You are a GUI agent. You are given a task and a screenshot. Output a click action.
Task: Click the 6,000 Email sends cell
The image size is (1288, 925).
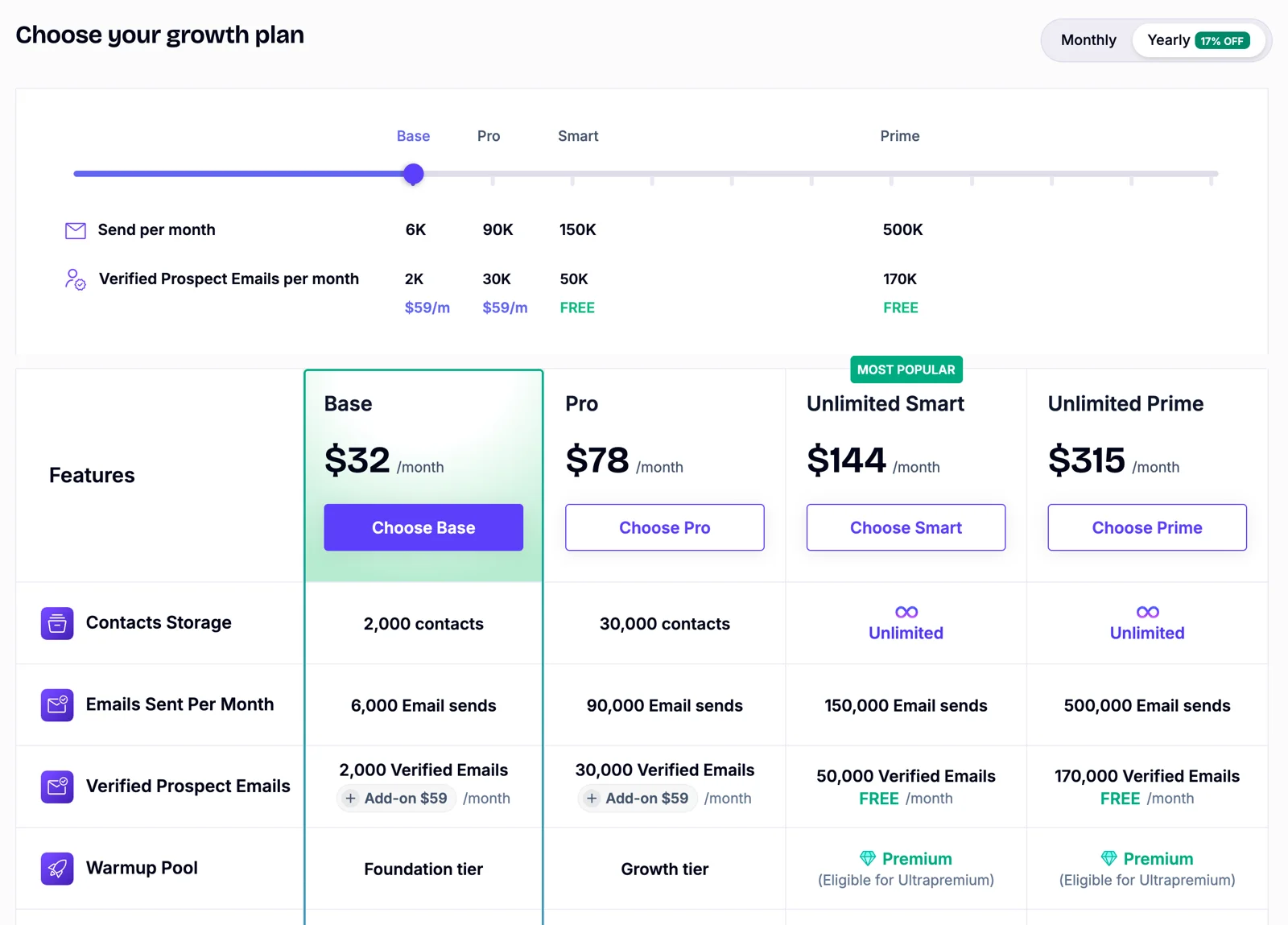coord(423,706)
